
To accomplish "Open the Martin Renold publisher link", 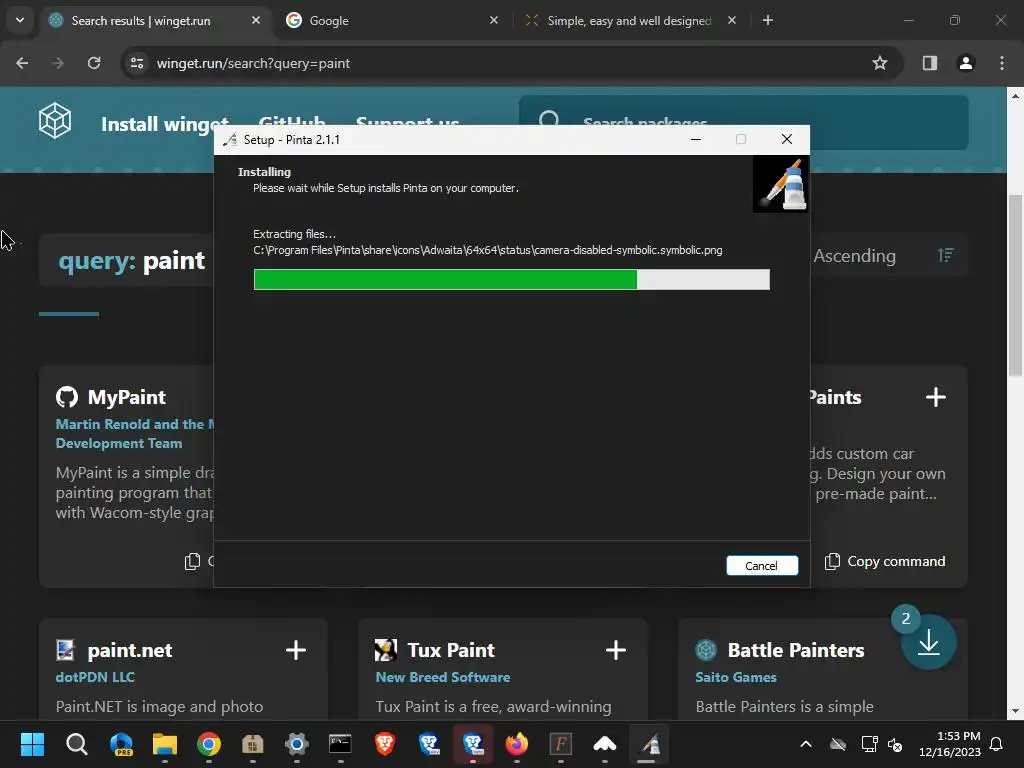I will tap(135, 434).
